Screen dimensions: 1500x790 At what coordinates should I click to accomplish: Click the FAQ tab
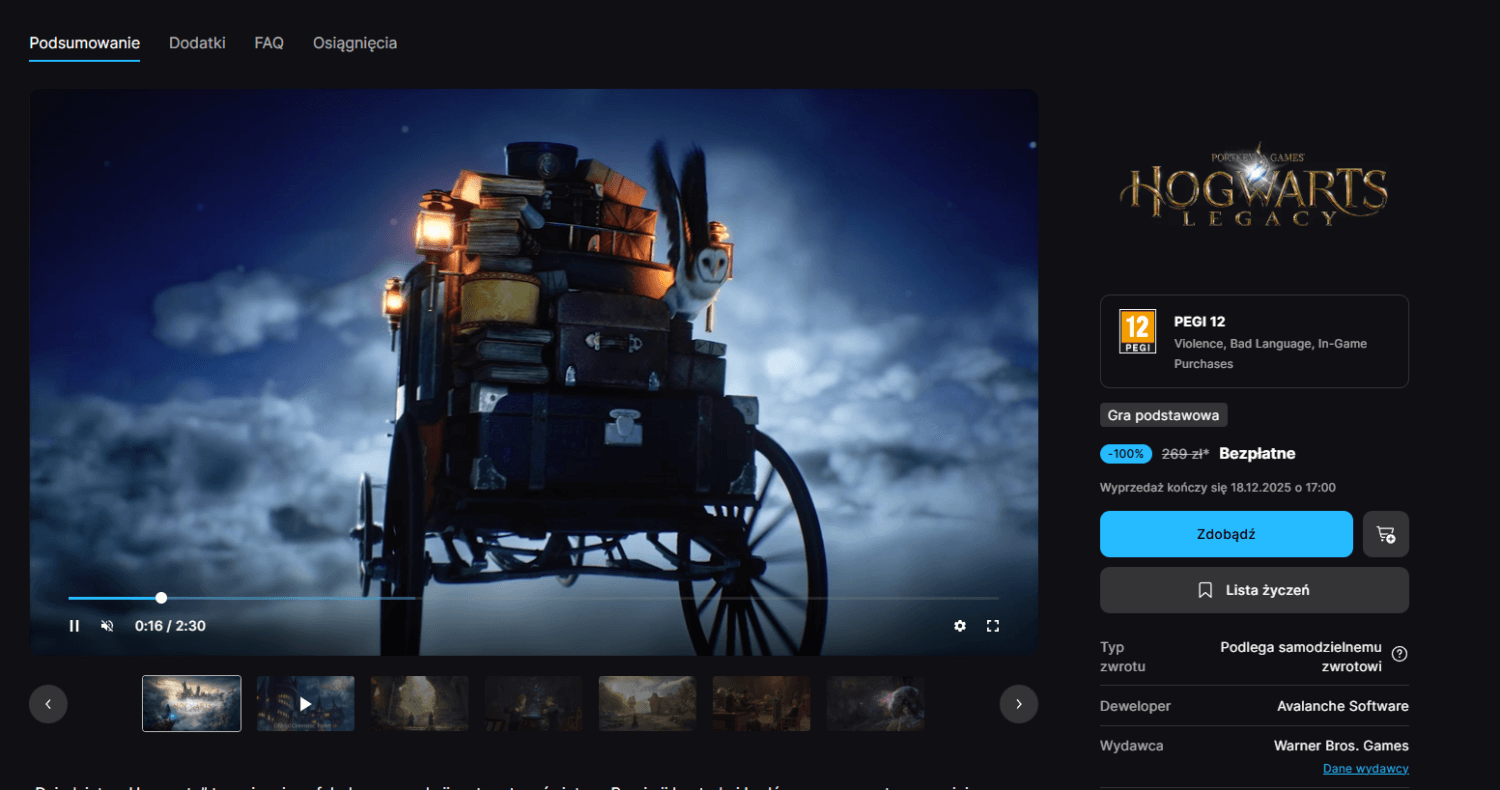tap(268, 42)
